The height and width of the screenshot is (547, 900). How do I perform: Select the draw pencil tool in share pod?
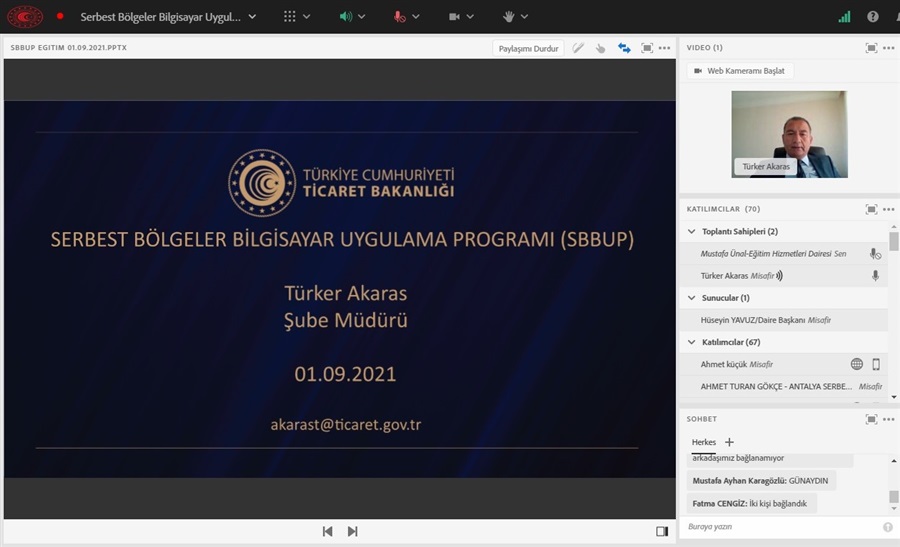tap(578, 48)
